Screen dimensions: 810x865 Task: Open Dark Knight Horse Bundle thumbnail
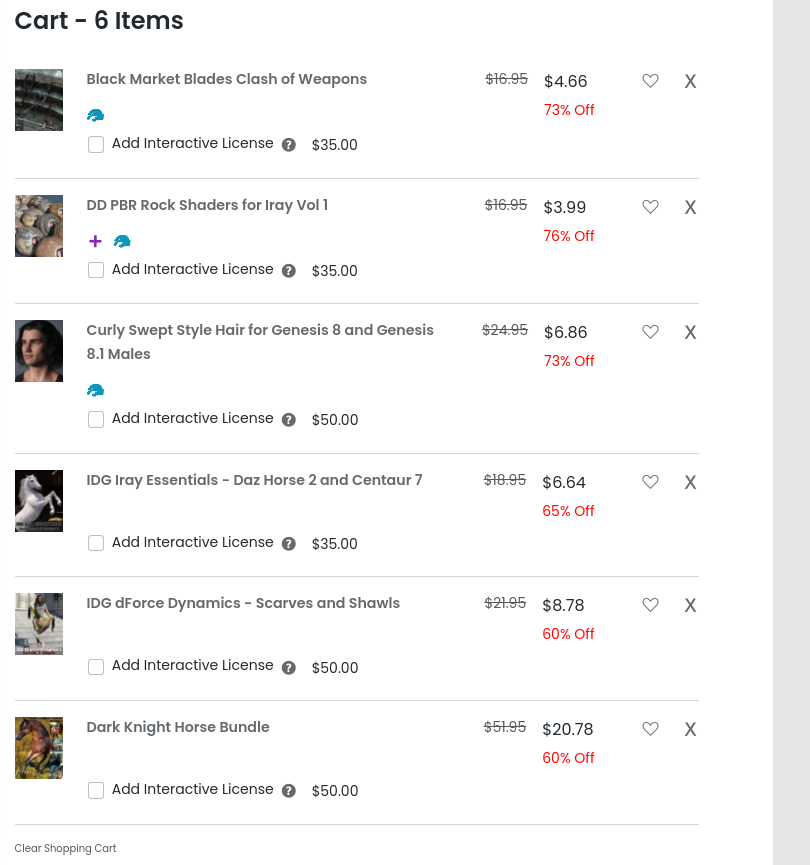pos(39,748)
